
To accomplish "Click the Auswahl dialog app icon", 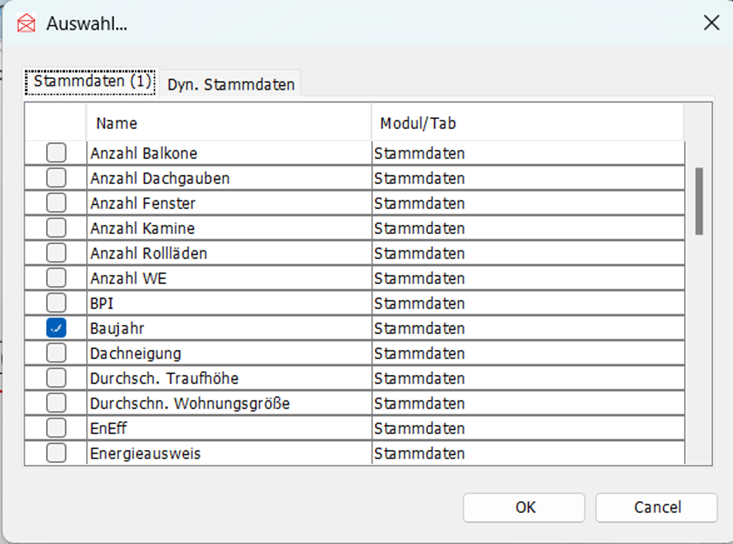I will [x=26, y=24].
